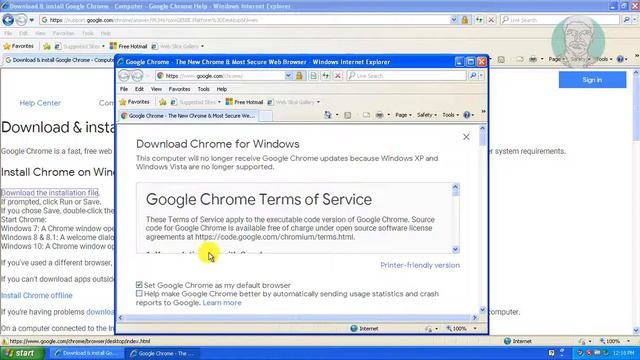Image resolution: width=640 pixels, height=360 pixels.
Task: Click the Help icon in the background window's command bar
Action: click(620, 59)
